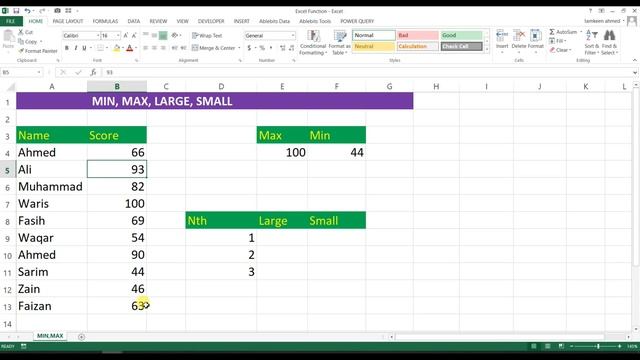Viewport: 640px width, 360px height.
Task: Select the MIN,MAX sheet tab
Action: (50, 336)
